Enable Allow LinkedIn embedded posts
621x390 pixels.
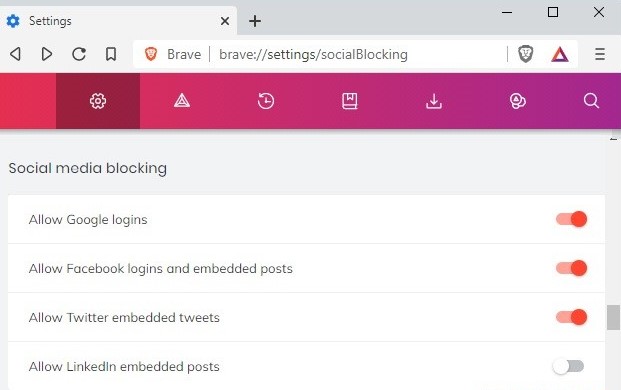(x=568, y=366)
